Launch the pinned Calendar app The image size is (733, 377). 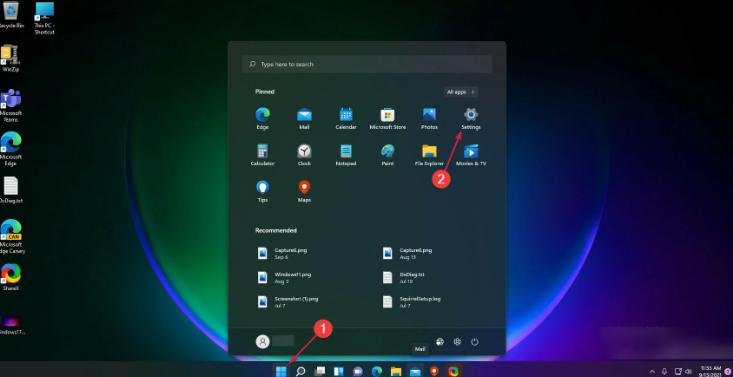pos(346,118)
